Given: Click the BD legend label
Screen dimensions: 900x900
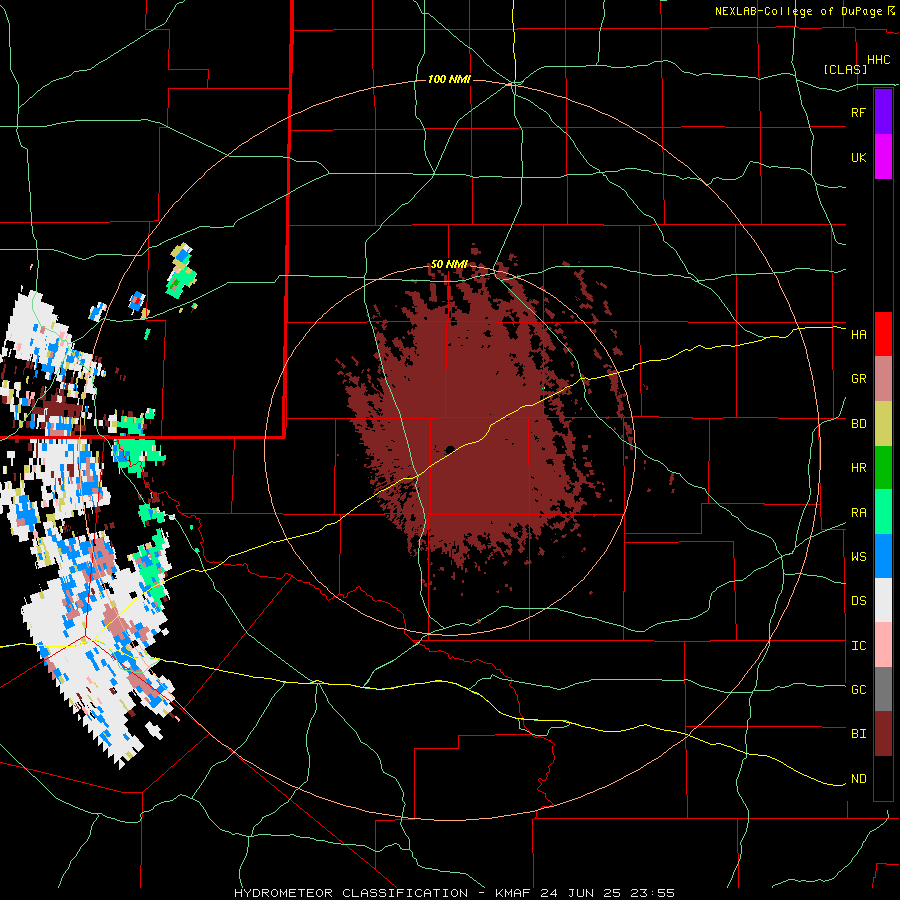Looking at the screenshot, I should [x=858, y=424].
